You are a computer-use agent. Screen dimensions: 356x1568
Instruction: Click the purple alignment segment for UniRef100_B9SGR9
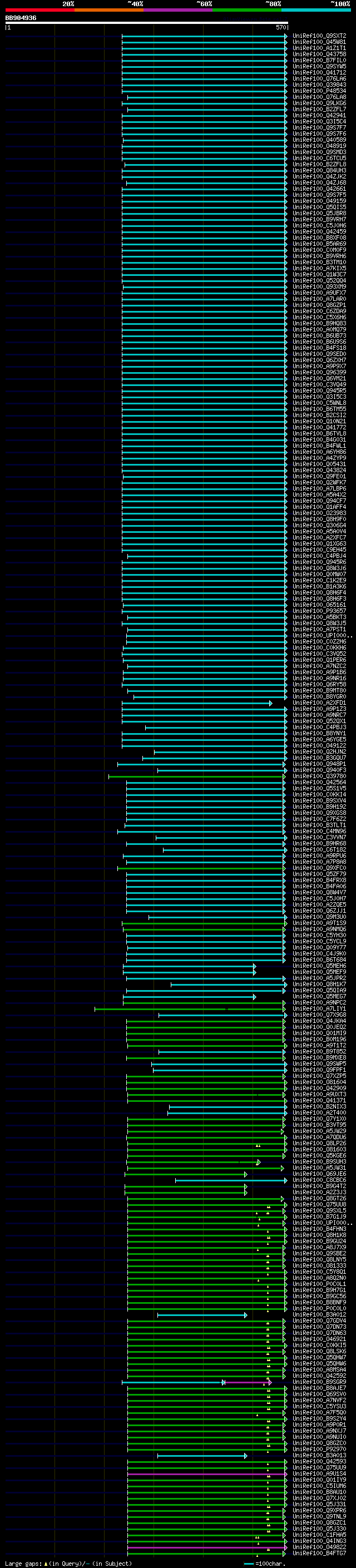(x=247, y=1382)
